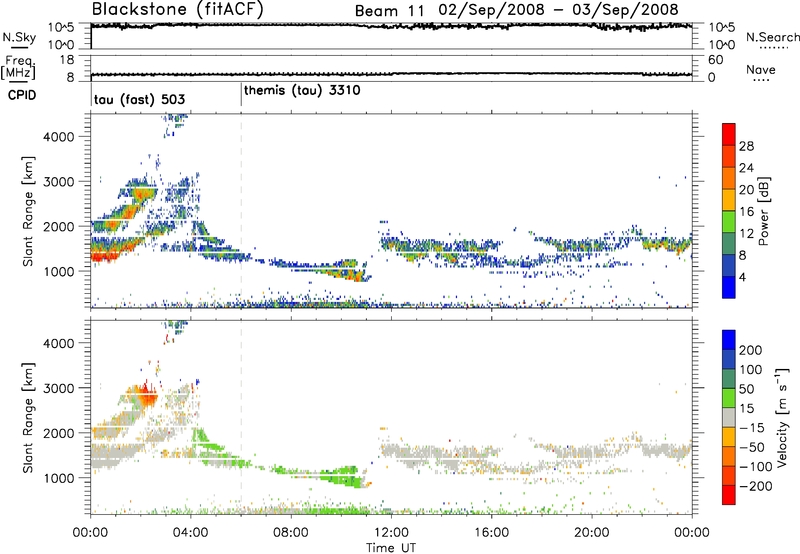This screenshot has width=800, height=554.
Task: Click the "Time UT" axis title
Action: [391, 547]
